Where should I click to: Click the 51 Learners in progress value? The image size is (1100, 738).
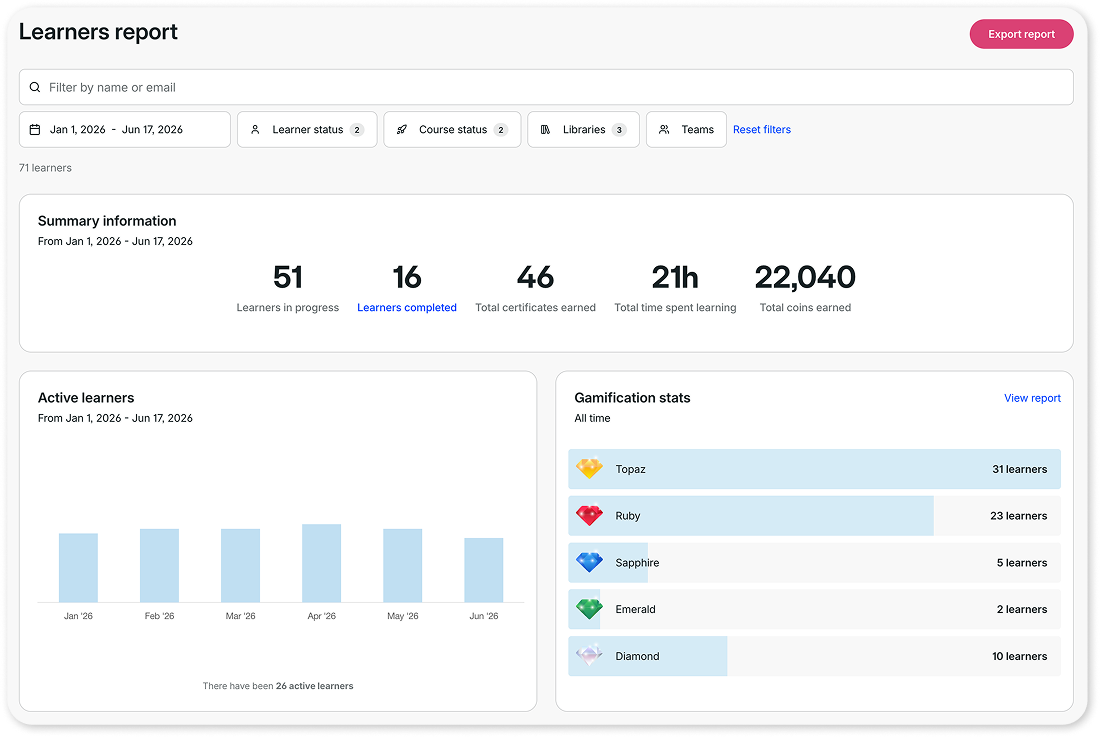click(288, 277)
